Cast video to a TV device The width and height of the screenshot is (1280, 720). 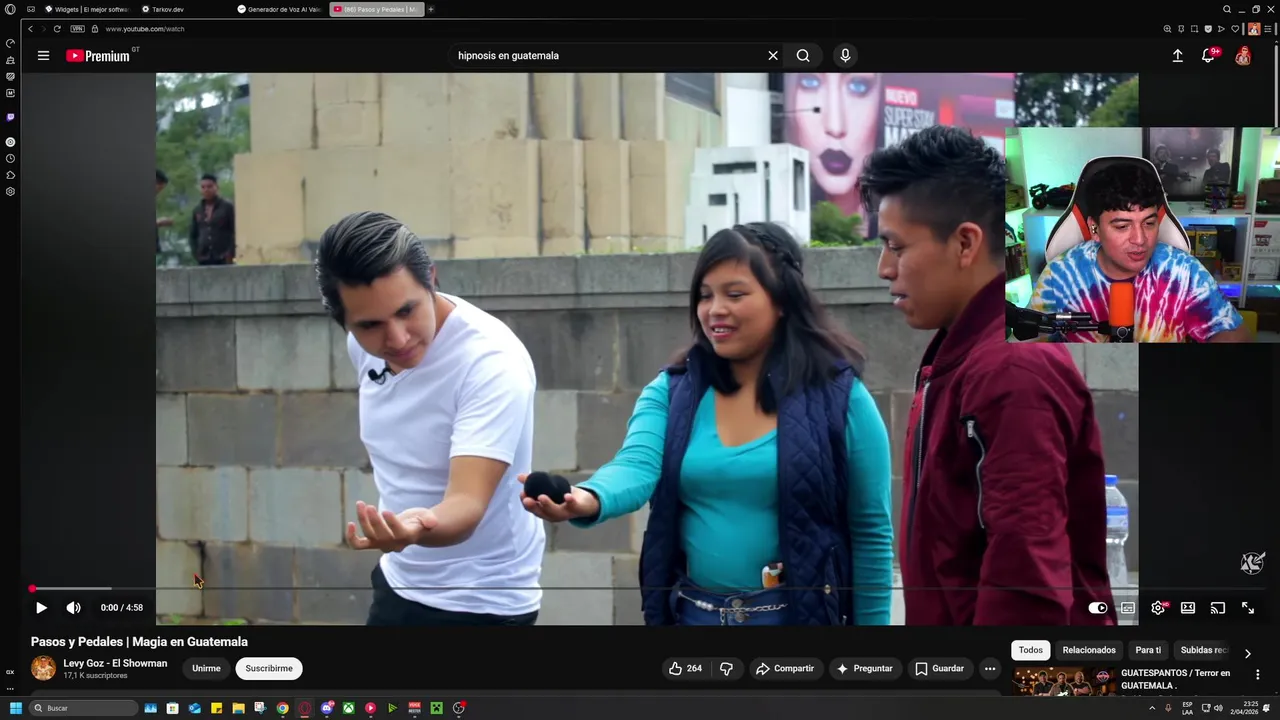click(x=1218, y=607)
